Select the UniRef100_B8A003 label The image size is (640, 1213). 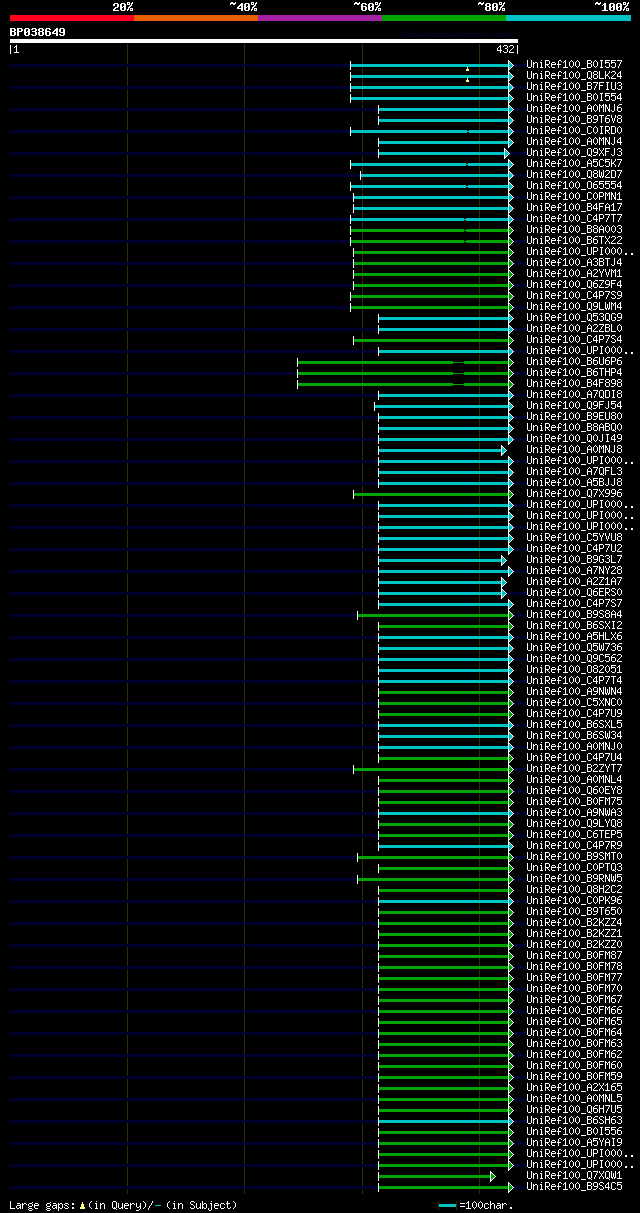(574, 229)
